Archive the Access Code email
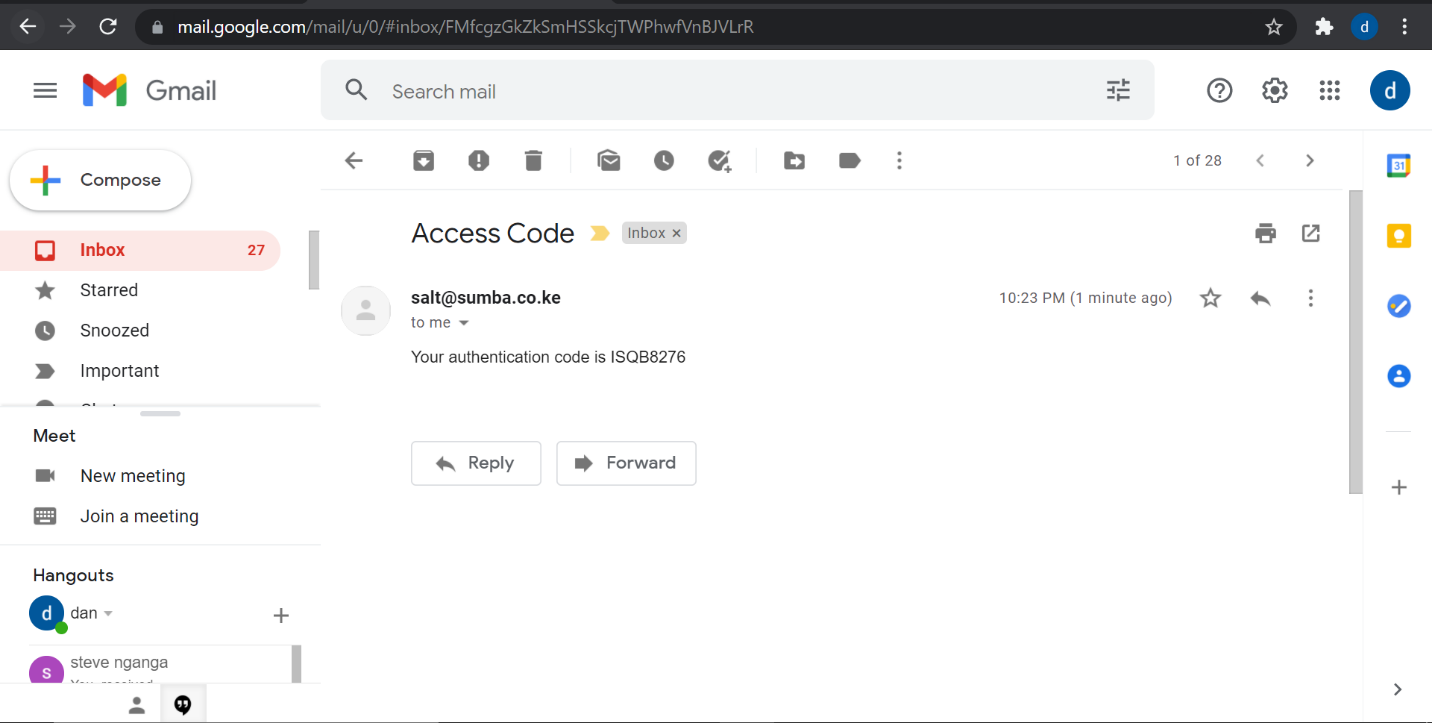The width and height of the screenshot is (1432, 723). tap(424, 160)
